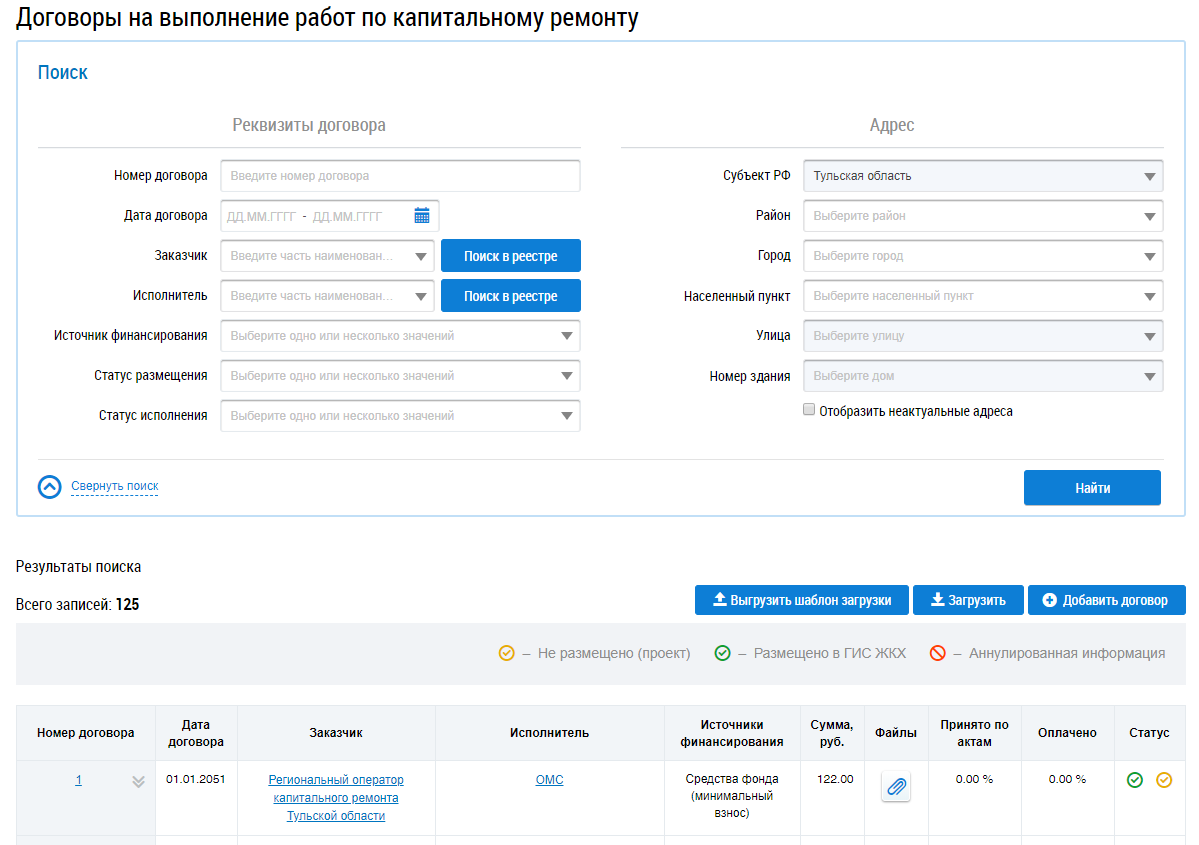Click the red annulled information legend icon
The image size is (1199, 845).
937,653
